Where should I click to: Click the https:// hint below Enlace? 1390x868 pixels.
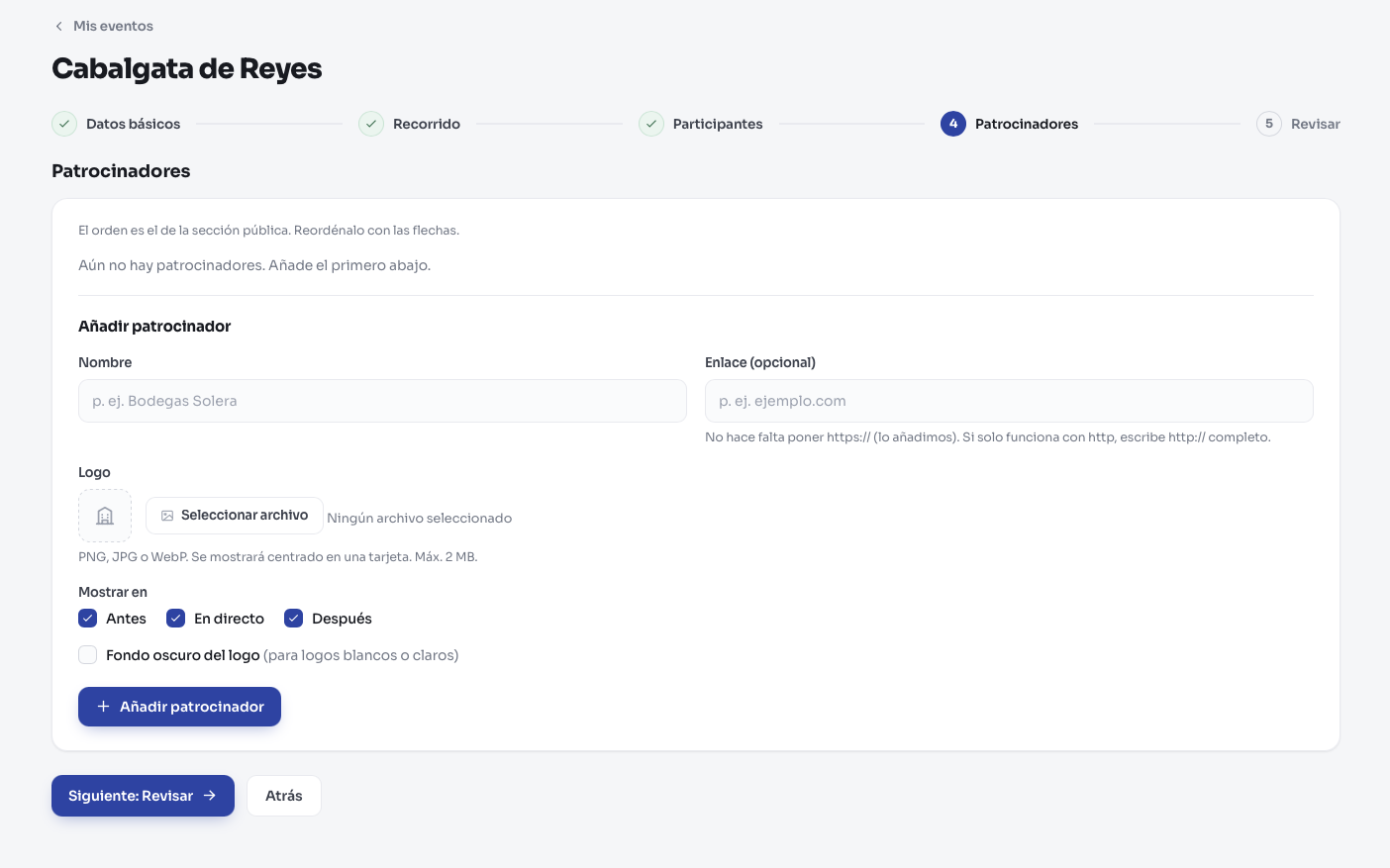pyautogui.click(x=988, y=436)
